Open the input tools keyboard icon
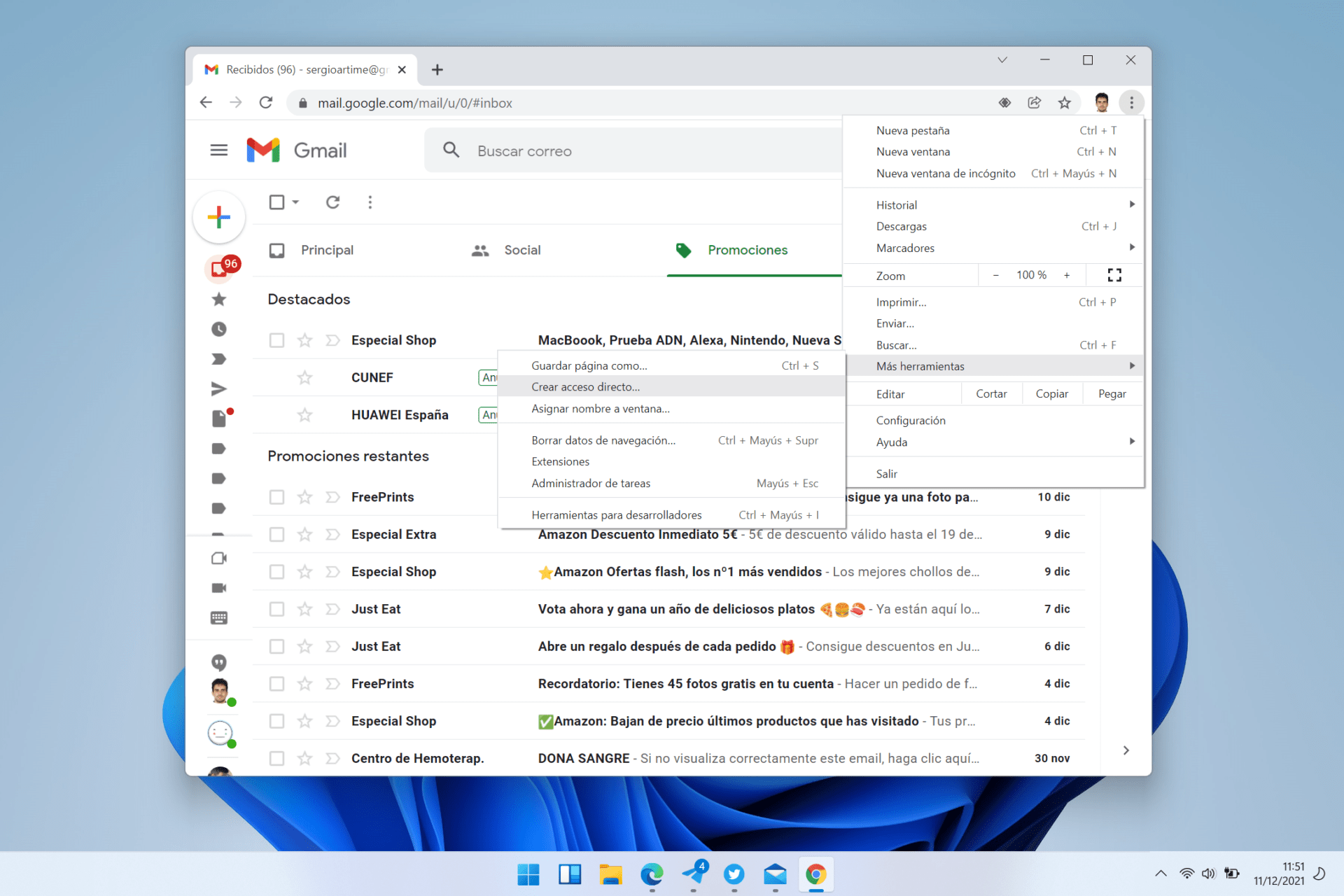Screen dimensions: 1344x896 pos(219,617)
